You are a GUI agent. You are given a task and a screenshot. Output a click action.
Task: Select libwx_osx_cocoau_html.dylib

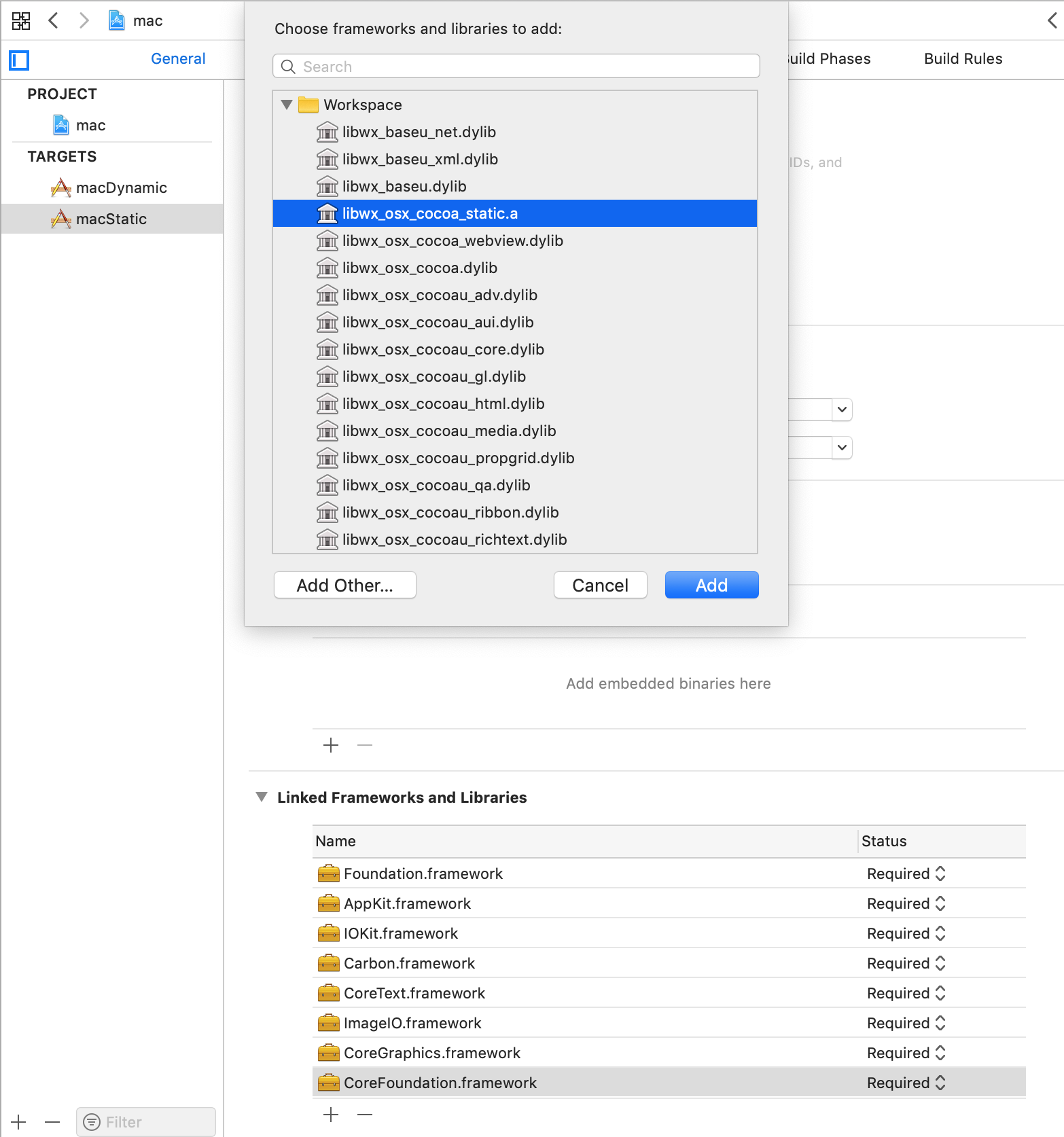515,403
